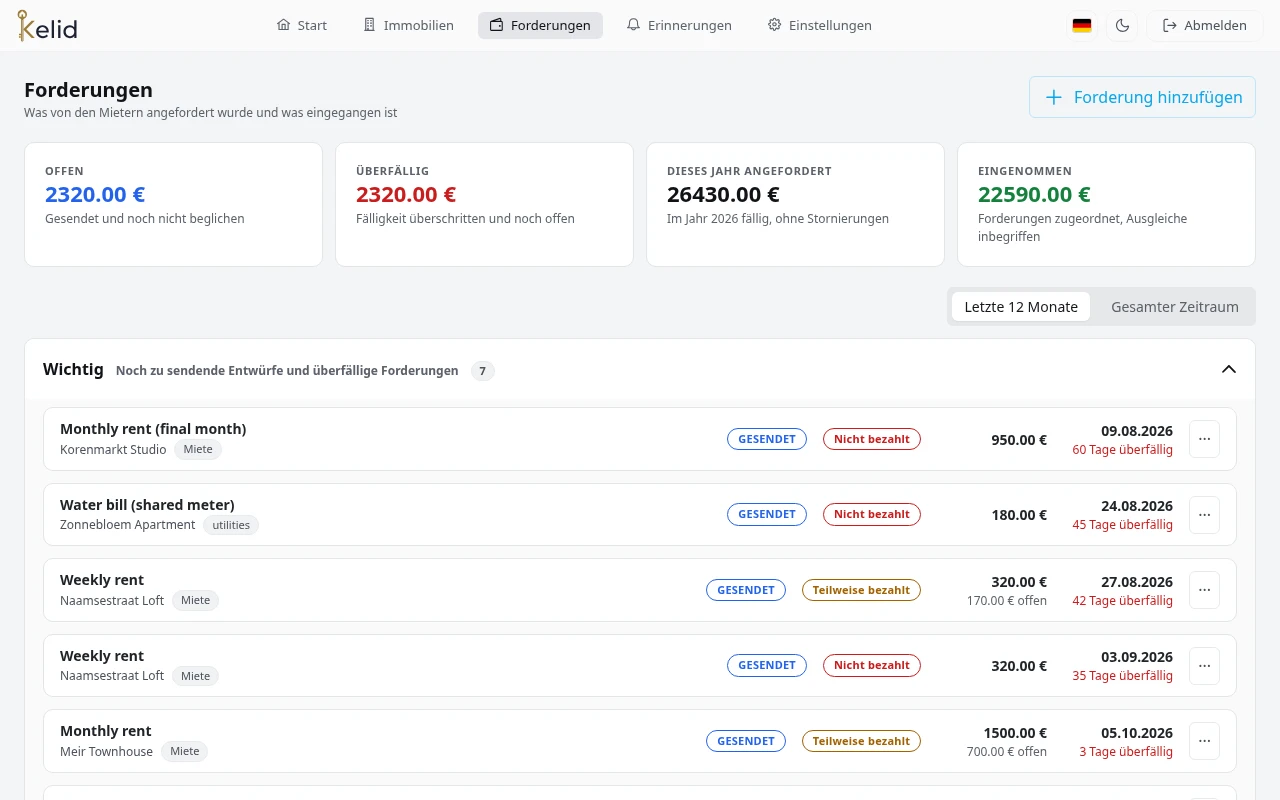Open options for Weekly rent due 27.08.2026
Viewport: 1280px width, 800px height.
pos(1204,590)
